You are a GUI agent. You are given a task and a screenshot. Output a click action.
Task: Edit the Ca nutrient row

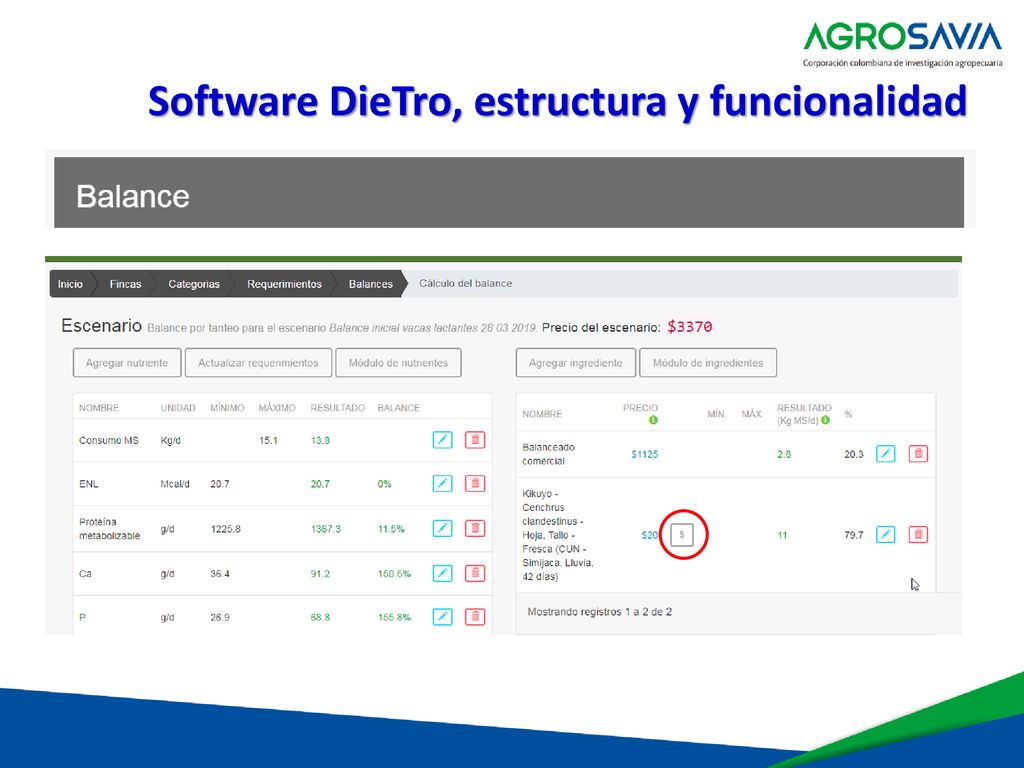tap(442, 573)
